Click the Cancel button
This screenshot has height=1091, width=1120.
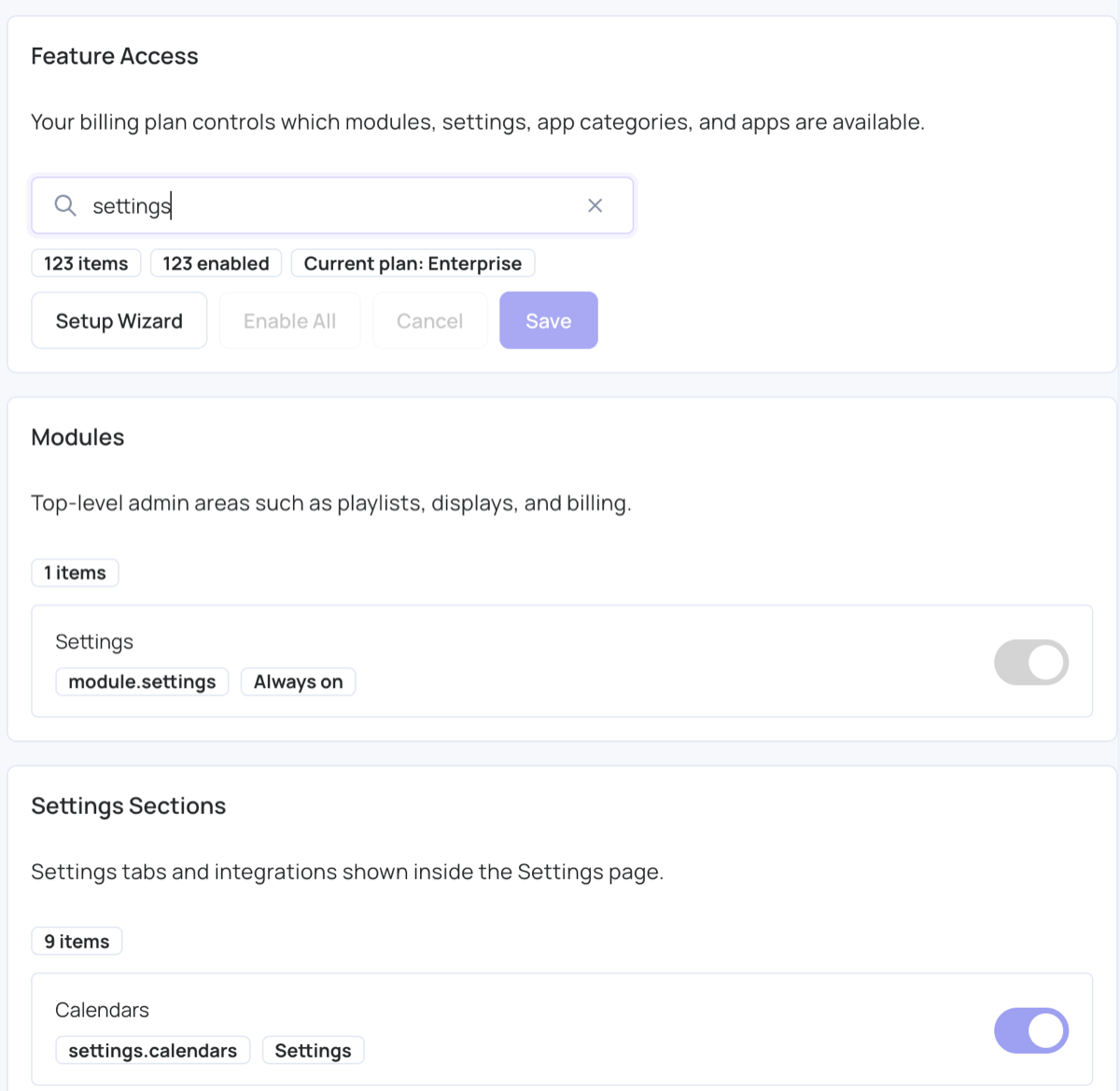click(x=430, y=320)
